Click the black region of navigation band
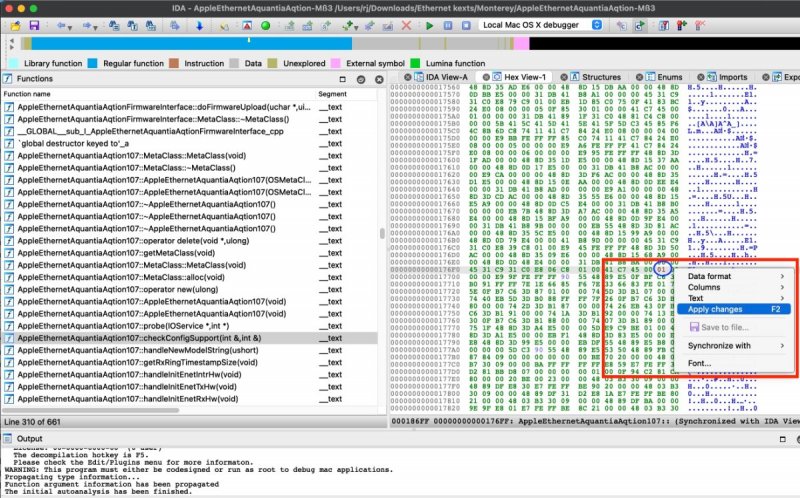800x498 pixels. click(664, 43)
